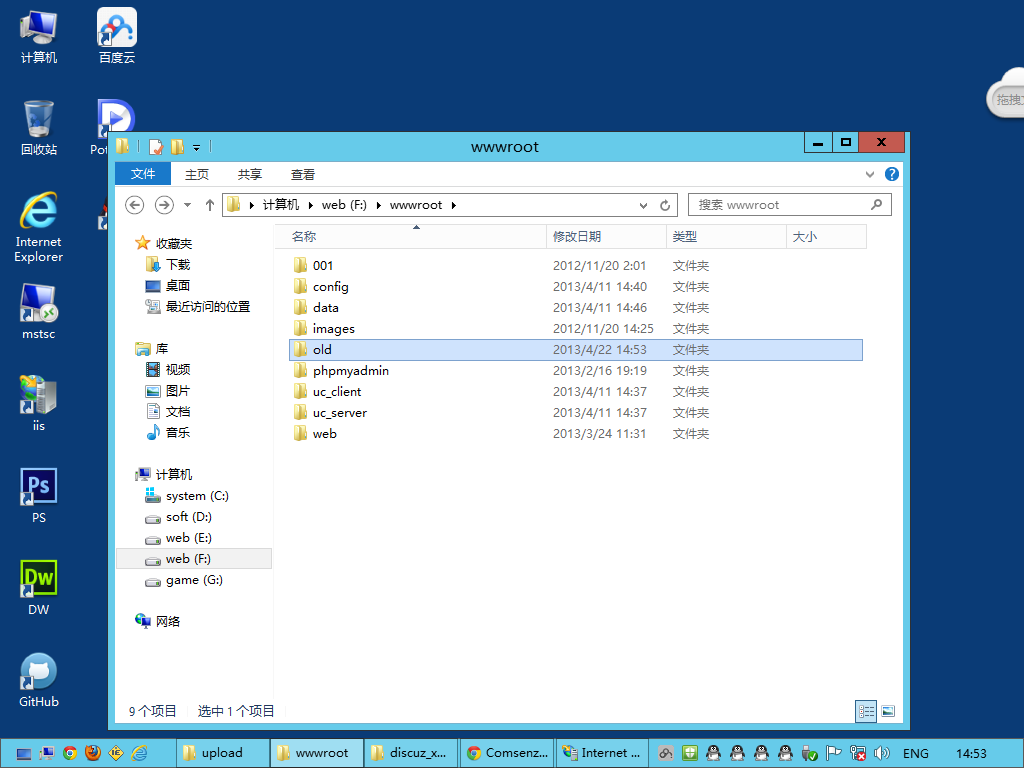This screenshot has width=1024, height=768.
Task: Select the phpmyadmin folder
Action: [x=576, y=371]
